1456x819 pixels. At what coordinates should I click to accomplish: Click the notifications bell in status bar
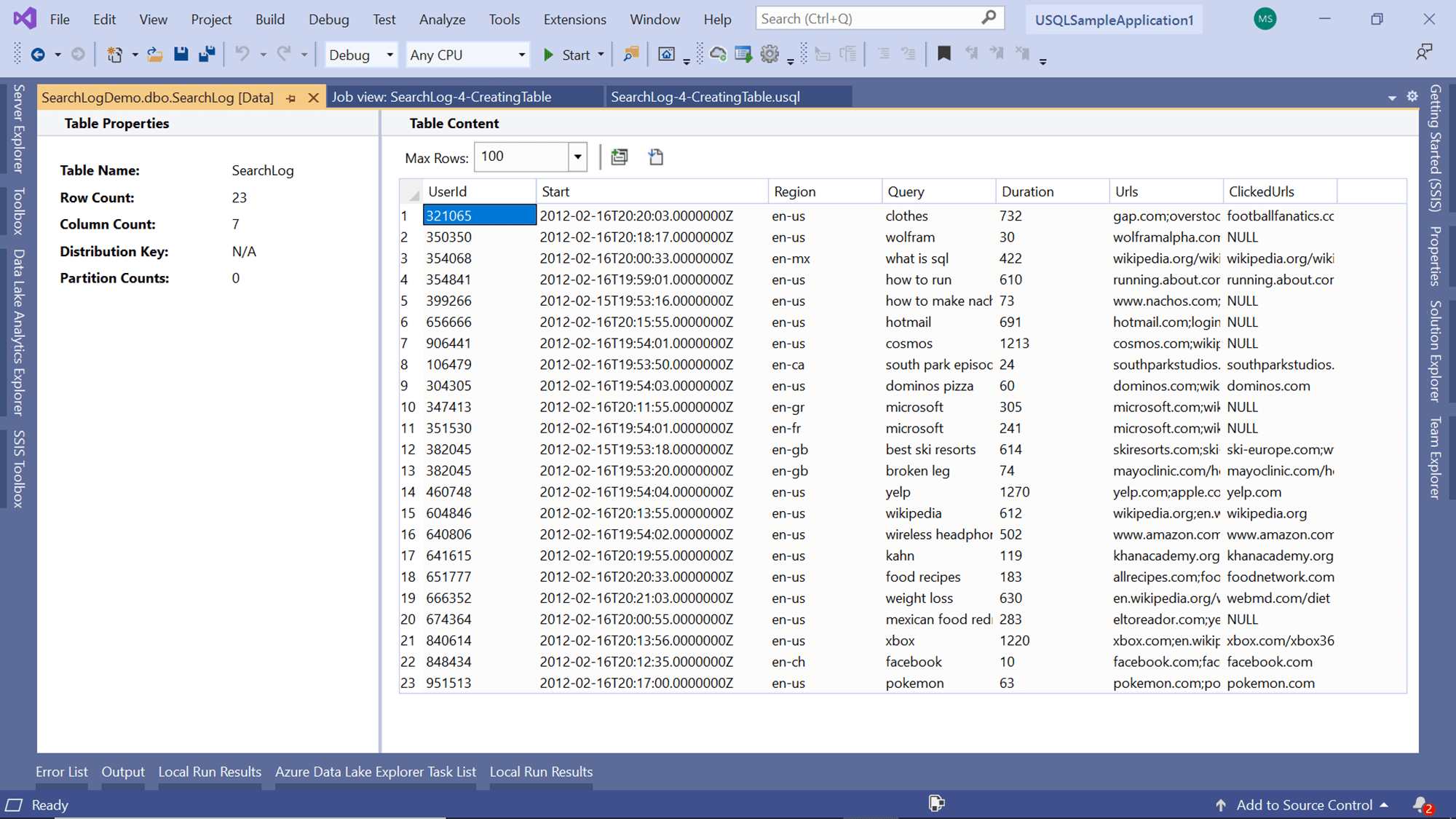(x=1420, y=804)
